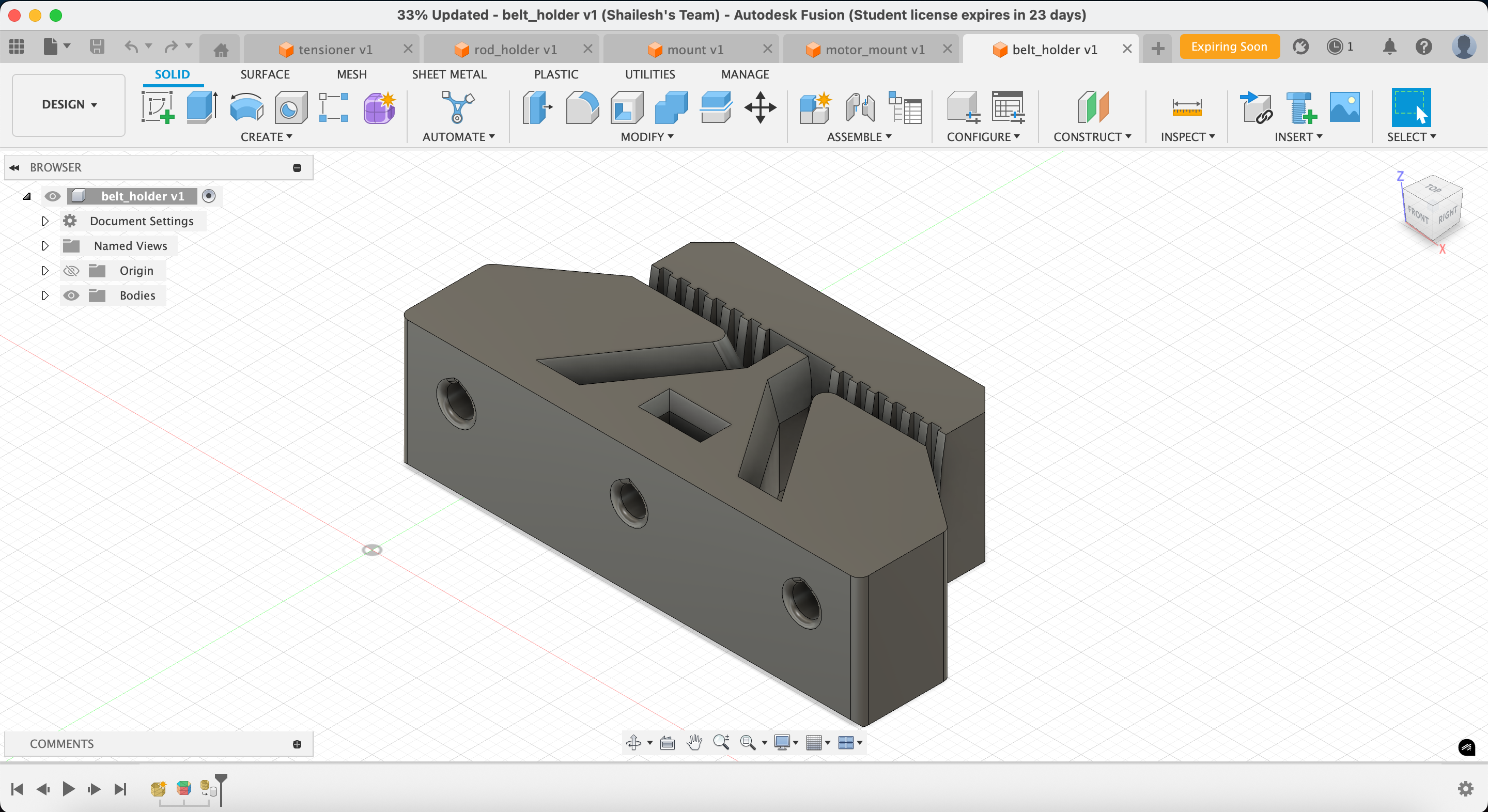Viewport: 1488px width, 812px height.
Task: Open the job status clock indicator
Action: tap(1339, 47)
